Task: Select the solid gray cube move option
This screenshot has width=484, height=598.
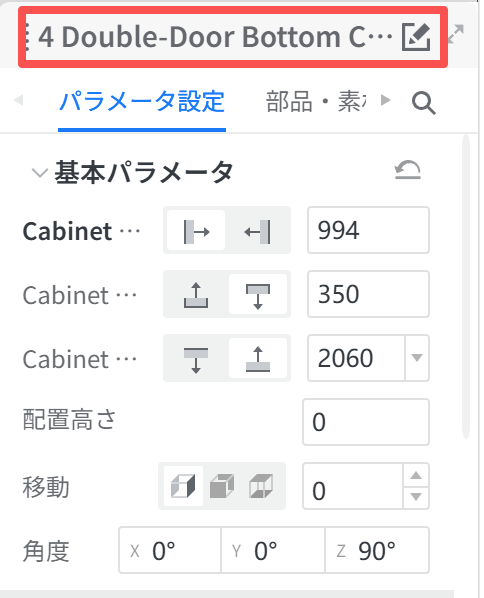Action: point(222,486)
